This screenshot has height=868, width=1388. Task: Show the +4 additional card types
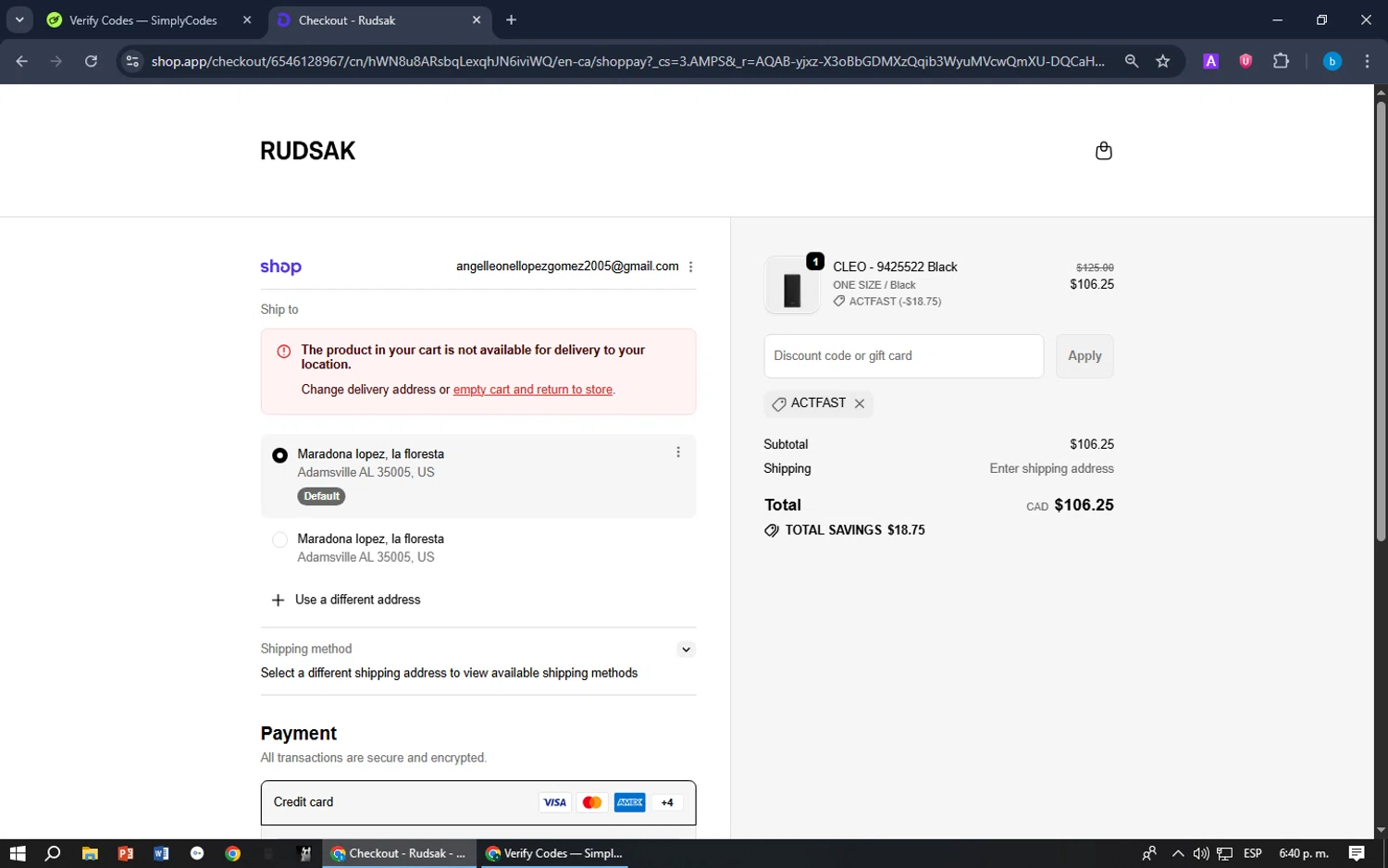tap(667, 802)
